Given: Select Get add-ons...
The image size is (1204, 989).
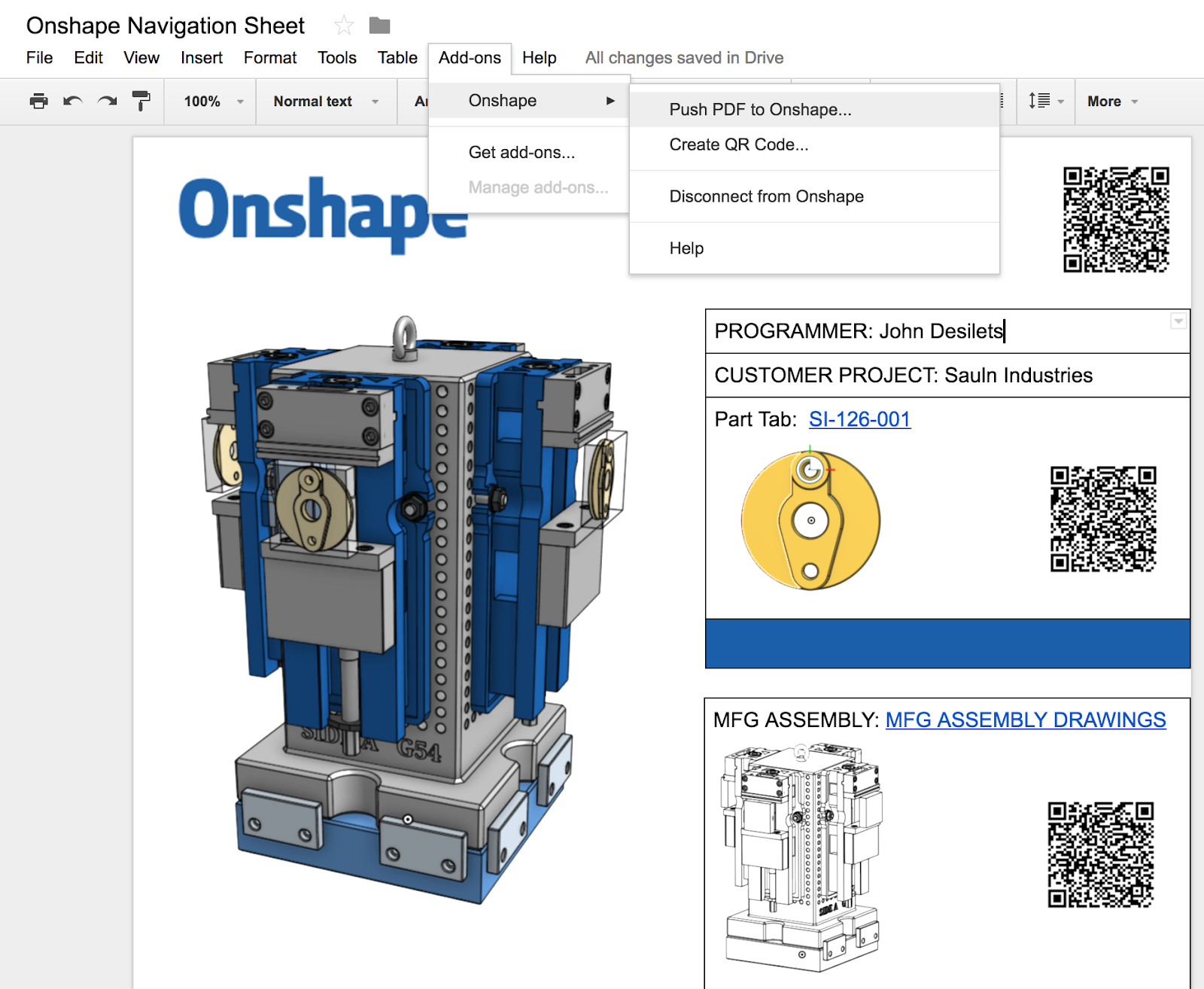Looking at the screenshot, I should point(529,153).
